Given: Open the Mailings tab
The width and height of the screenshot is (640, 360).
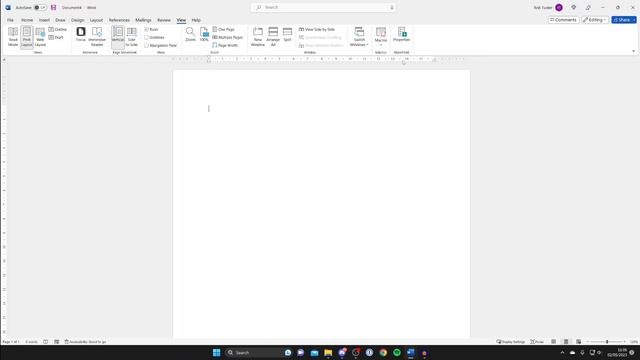Looking at the screenshot, I should pos(143,20).
